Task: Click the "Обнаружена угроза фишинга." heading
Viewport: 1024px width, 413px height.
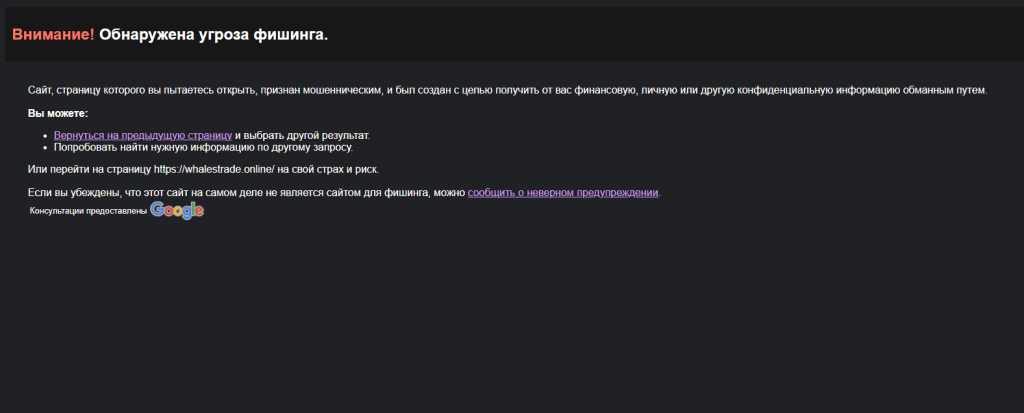Action: coord(213,35)
